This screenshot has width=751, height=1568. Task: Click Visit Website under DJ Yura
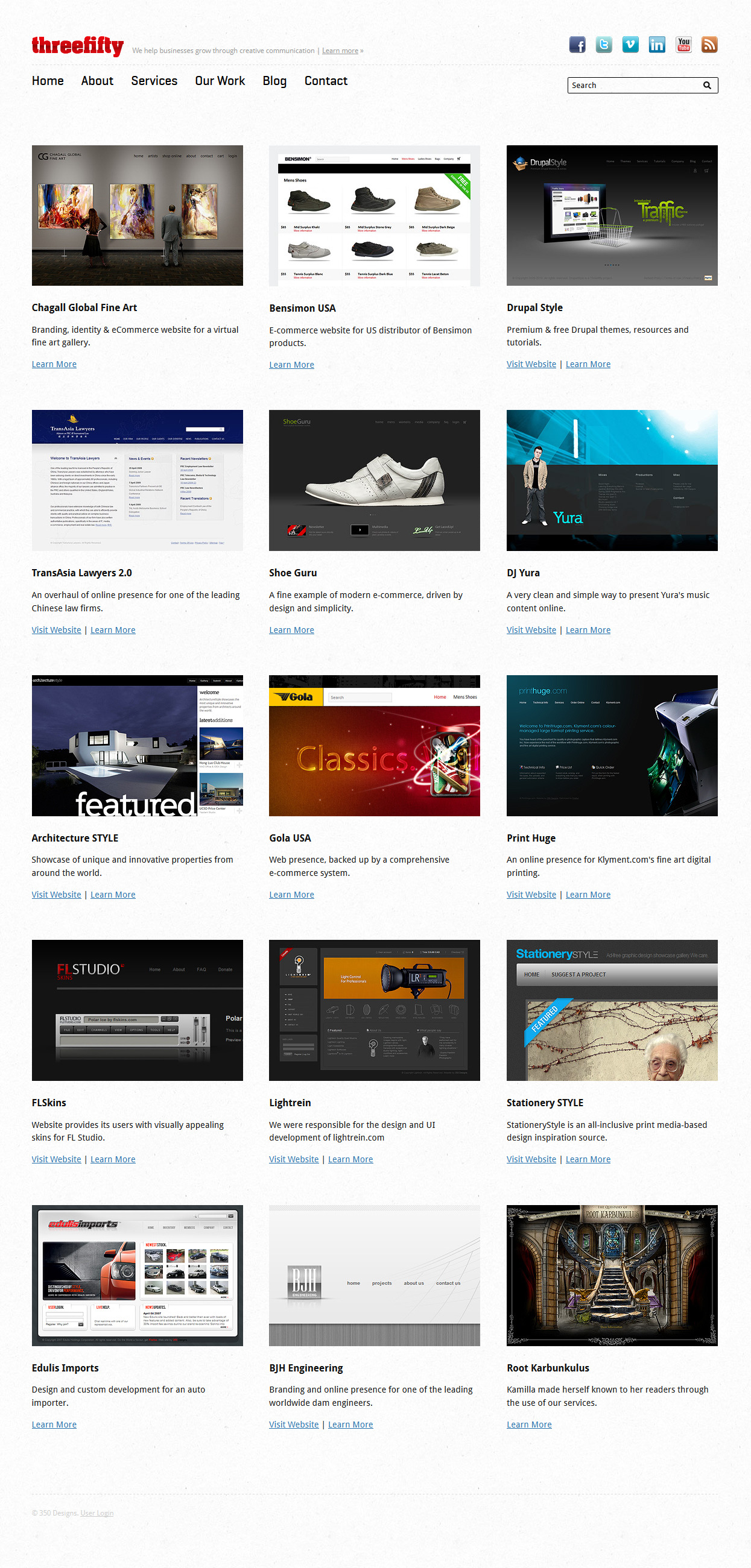coord(531,630)
